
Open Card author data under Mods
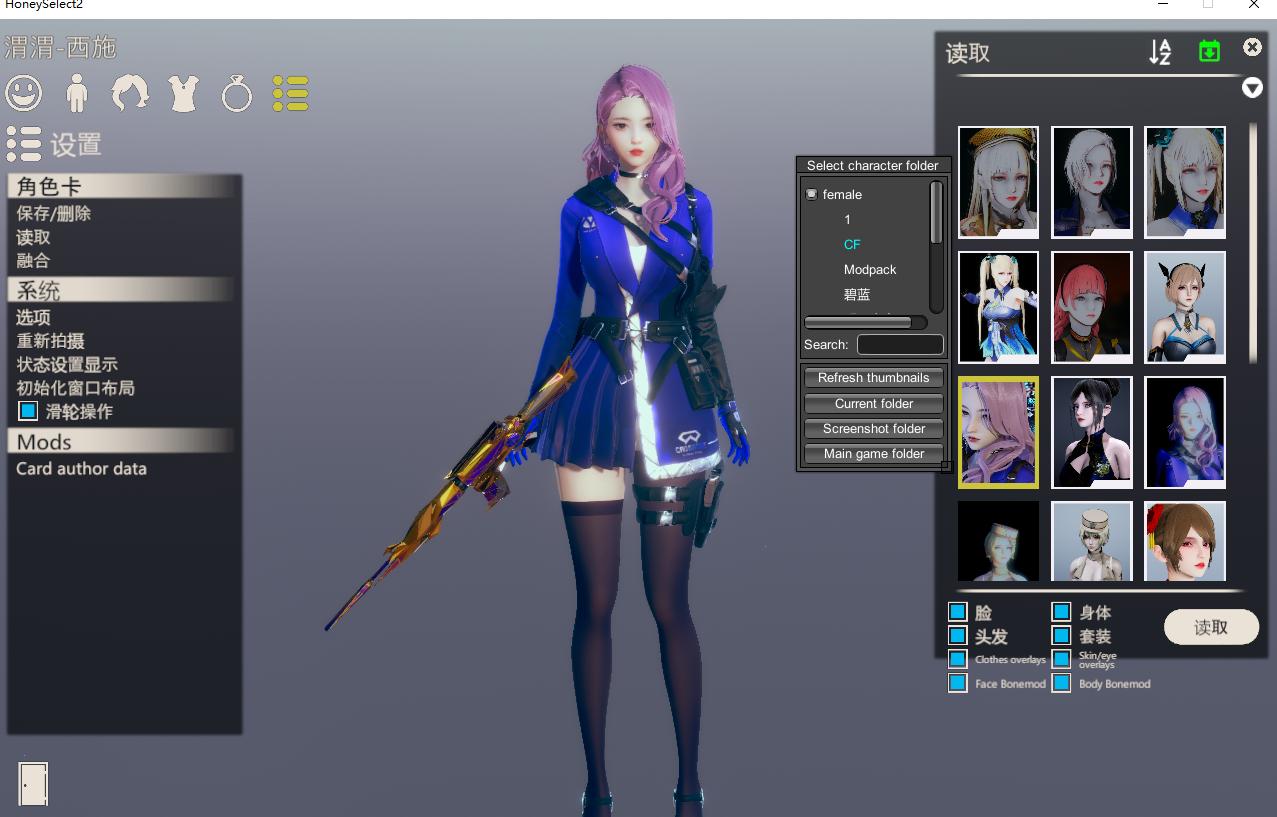tap(81, 468)
